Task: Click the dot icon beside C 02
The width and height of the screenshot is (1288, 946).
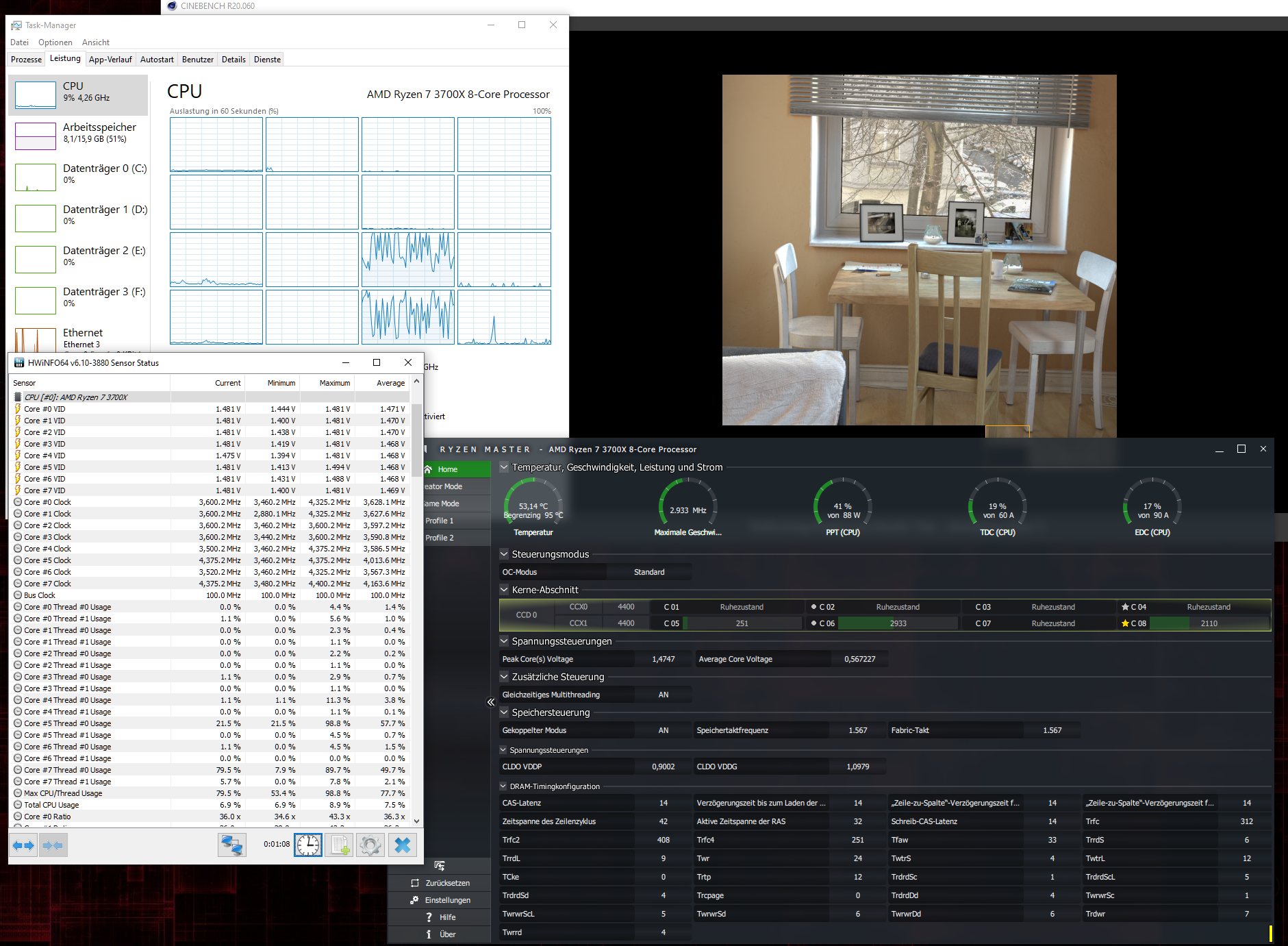Action: tap(813, 607)
